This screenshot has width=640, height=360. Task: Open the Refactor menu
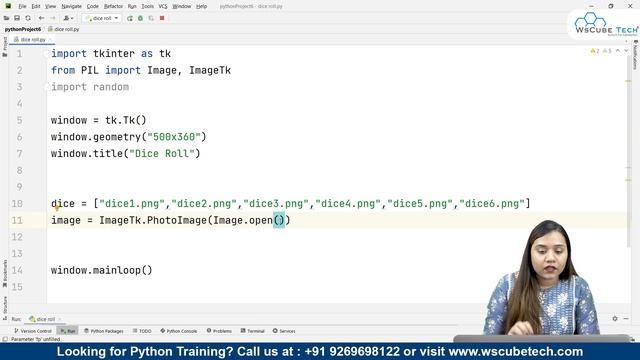pyautogui.click(x=113, y=6)
